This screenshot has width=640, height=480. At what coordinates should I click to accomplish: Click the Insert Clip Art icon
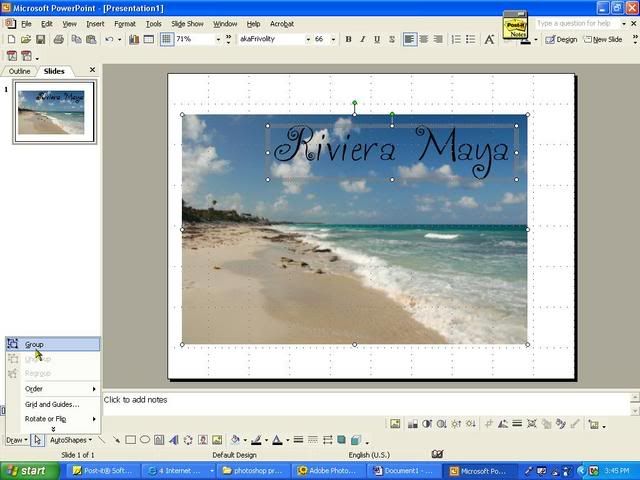(x=203, y=440)
